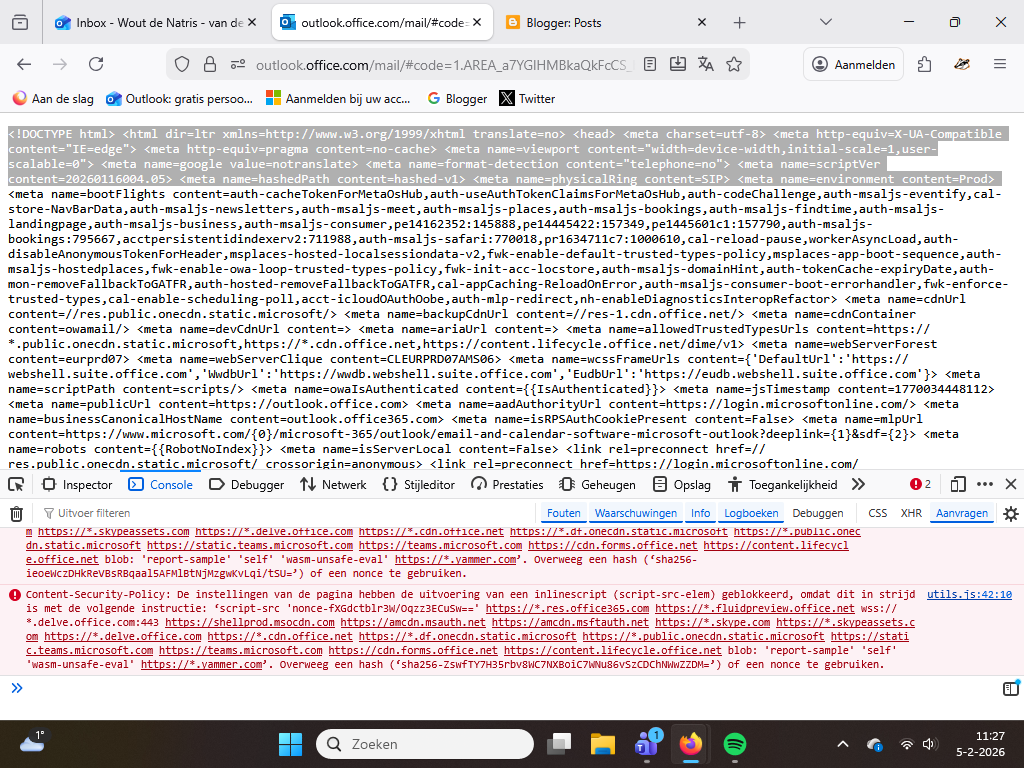Toggle Fouten filter
The width and height of the screenshot is (1024, 768).
563,513
